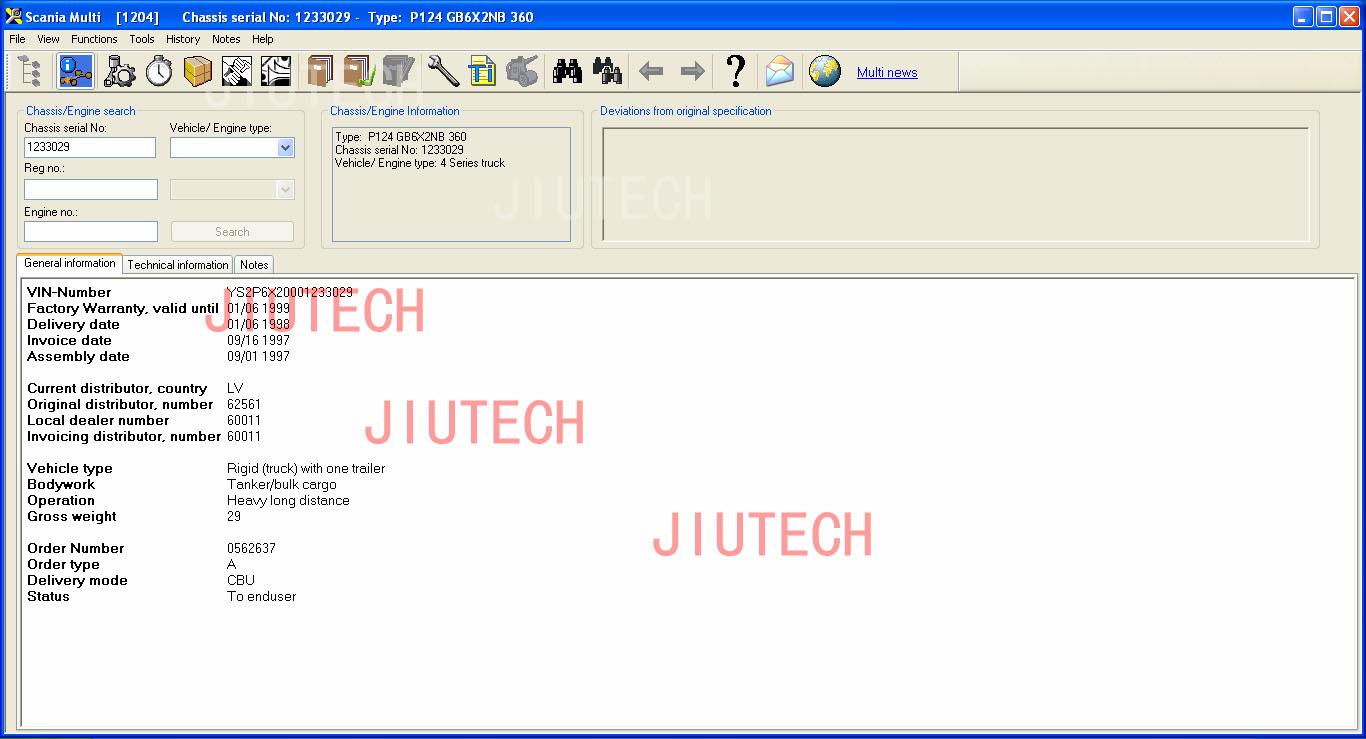Open the engine parts gear icon
Image resolution: width=1366 pixels, height=739 pixels.
[x=119, y=71]
